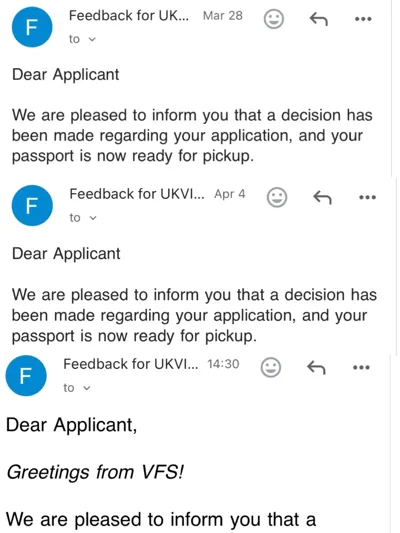Image resolution: width=400 pixels, height=533 pixels.
Task: Select sender name on 14:30 email
Action: coord(131,364)
